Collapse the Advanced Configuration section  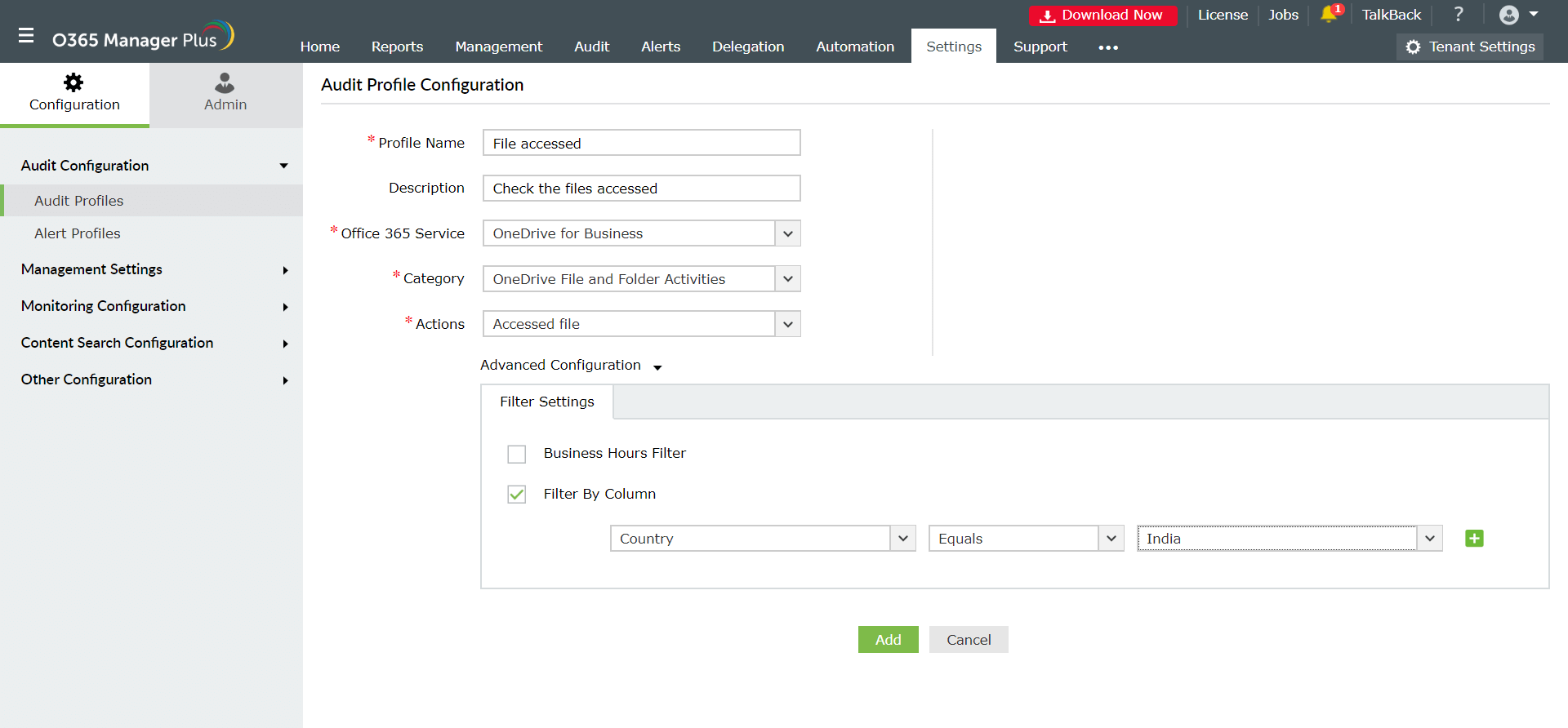click(x=571, y=366)
